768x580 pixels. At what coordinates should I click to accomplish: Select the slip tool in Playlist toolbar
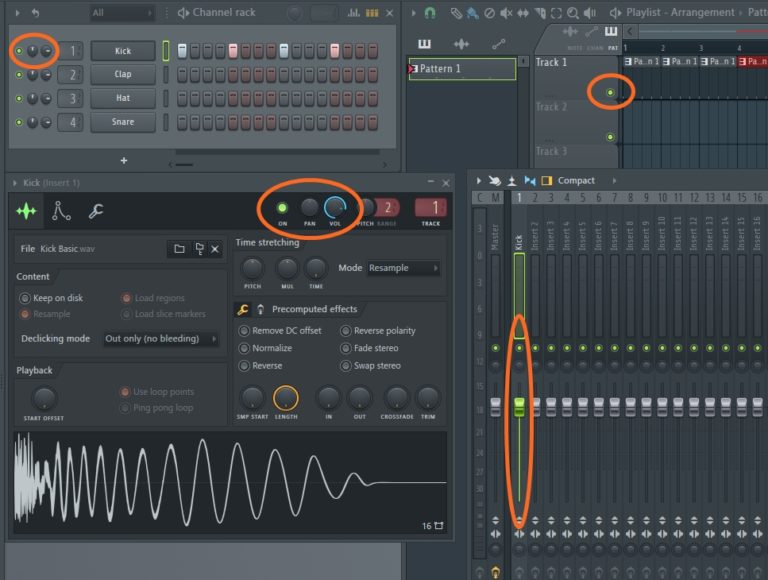coord(523,13)
